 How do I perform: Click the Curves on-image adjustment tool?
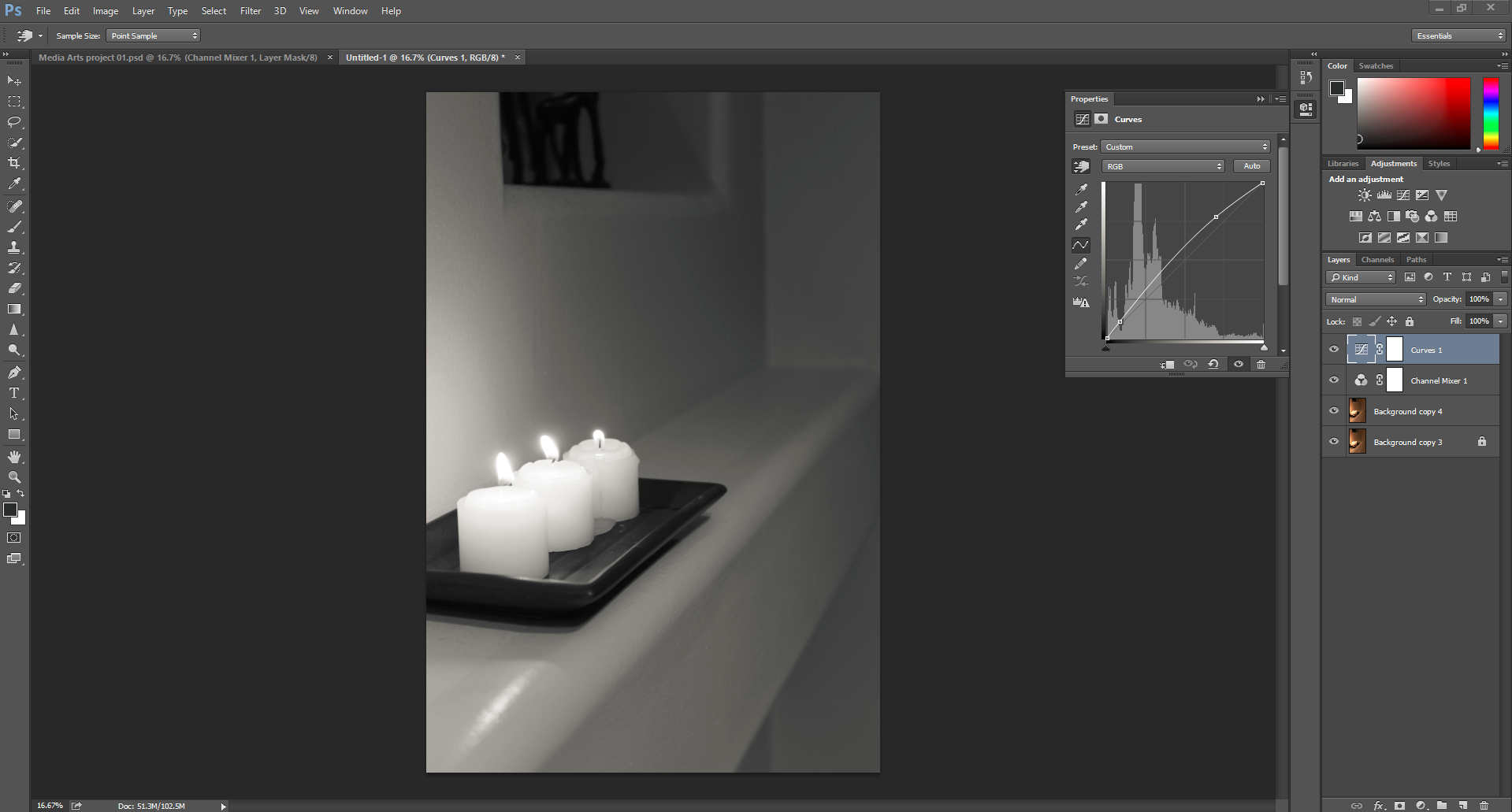[x=1081, y=166]
